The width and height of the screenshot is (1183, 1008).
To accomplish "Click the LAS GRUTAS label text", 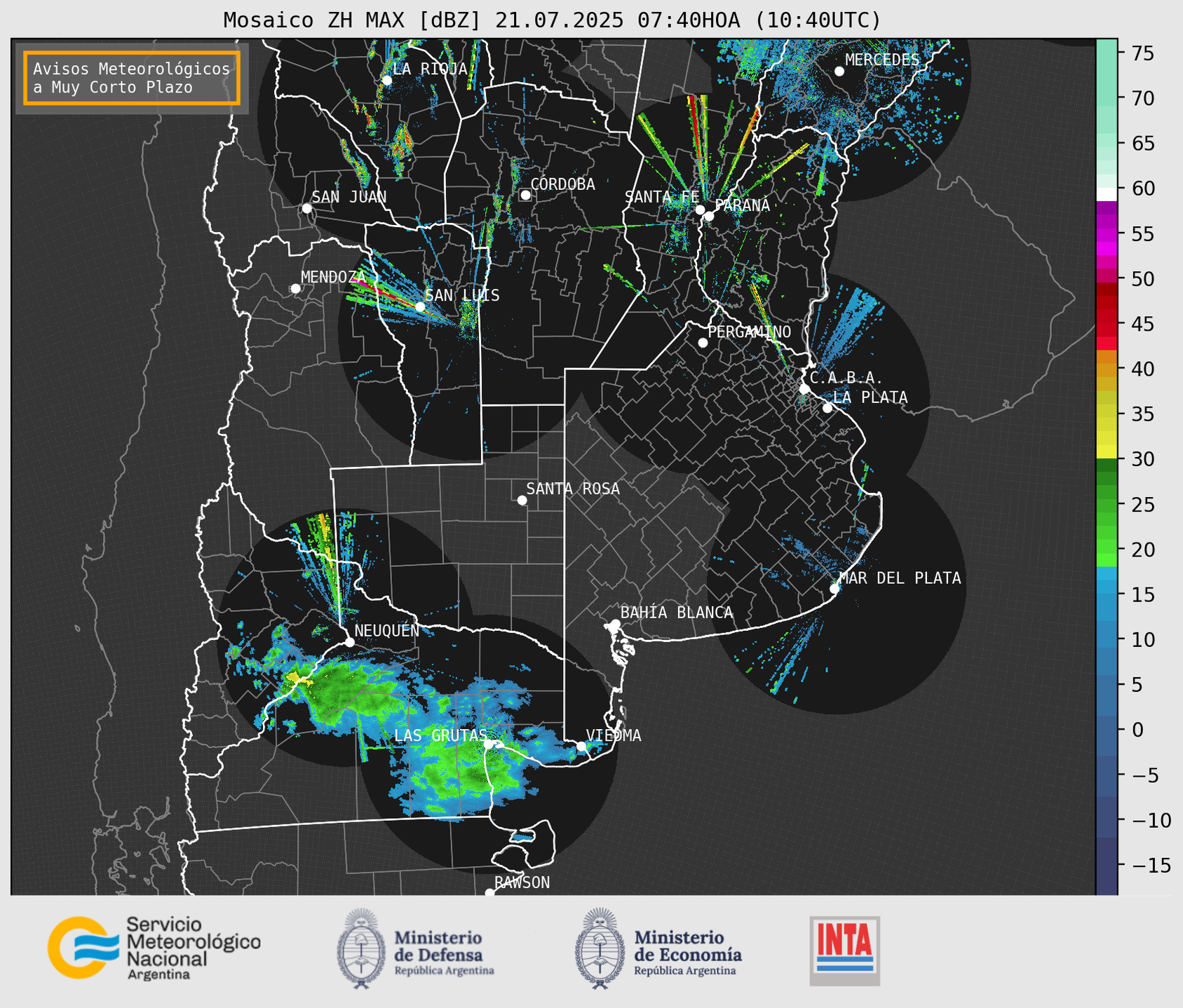I will pyautogui.click(x=440, y=735).
